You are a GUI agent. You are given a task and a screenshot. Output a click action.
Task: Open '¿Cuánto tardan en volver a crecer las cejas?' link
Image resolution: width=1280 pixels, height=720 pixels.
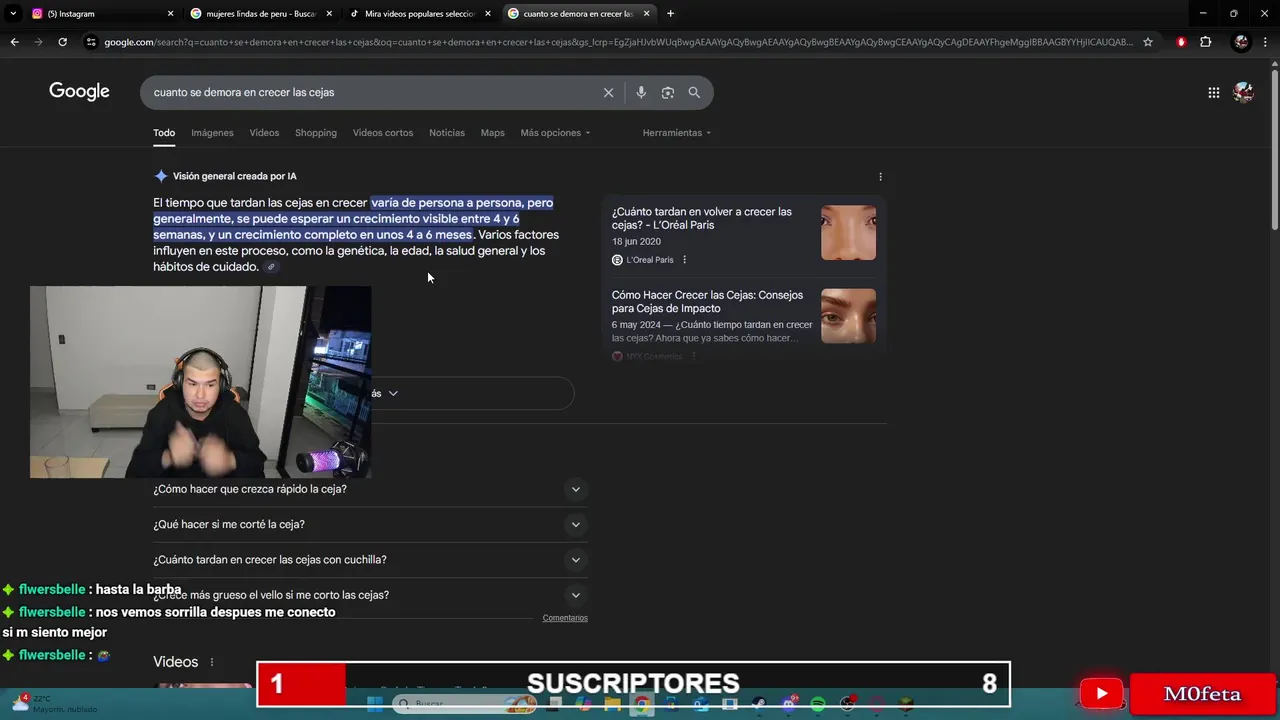click(x=702, y=218)
